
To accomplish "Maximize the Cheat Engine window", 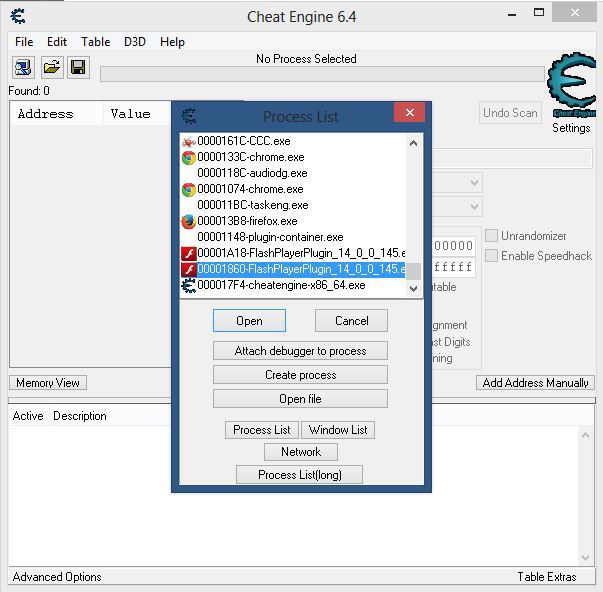I will coord(539,13).
